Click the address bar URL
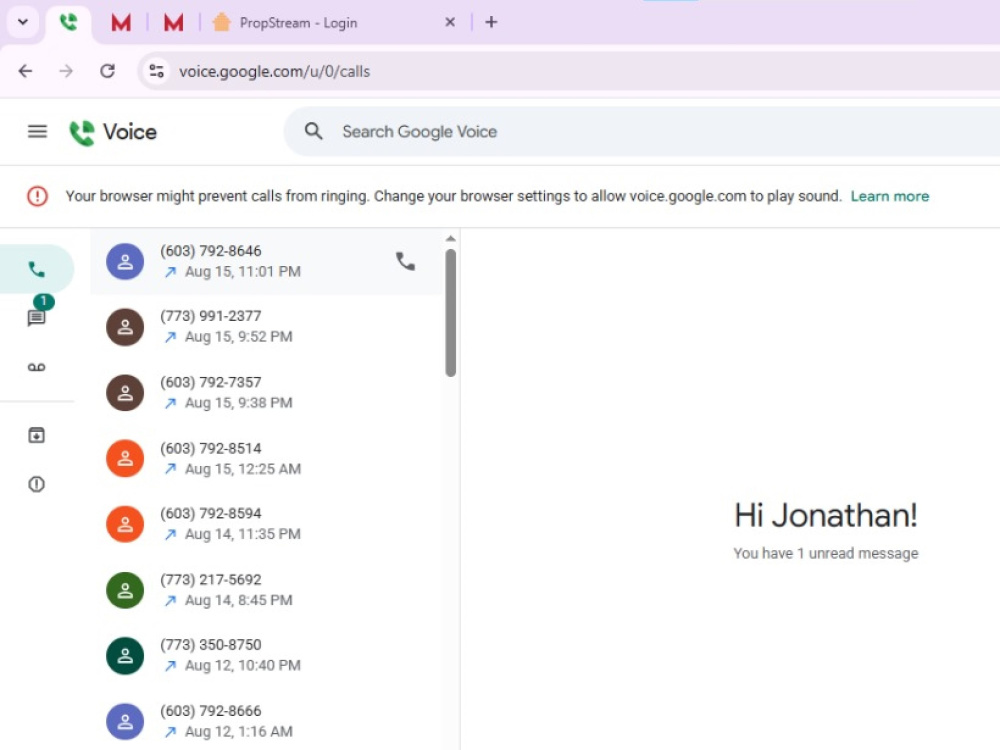This screenshot has width=1000, height=750. point(274,71)
